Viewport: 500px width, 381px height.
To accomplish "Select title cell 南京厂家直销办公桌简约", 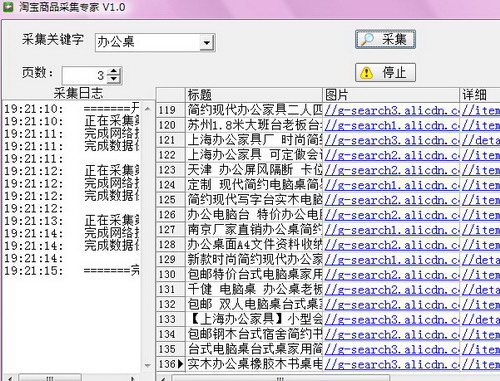I will point(254,230).
